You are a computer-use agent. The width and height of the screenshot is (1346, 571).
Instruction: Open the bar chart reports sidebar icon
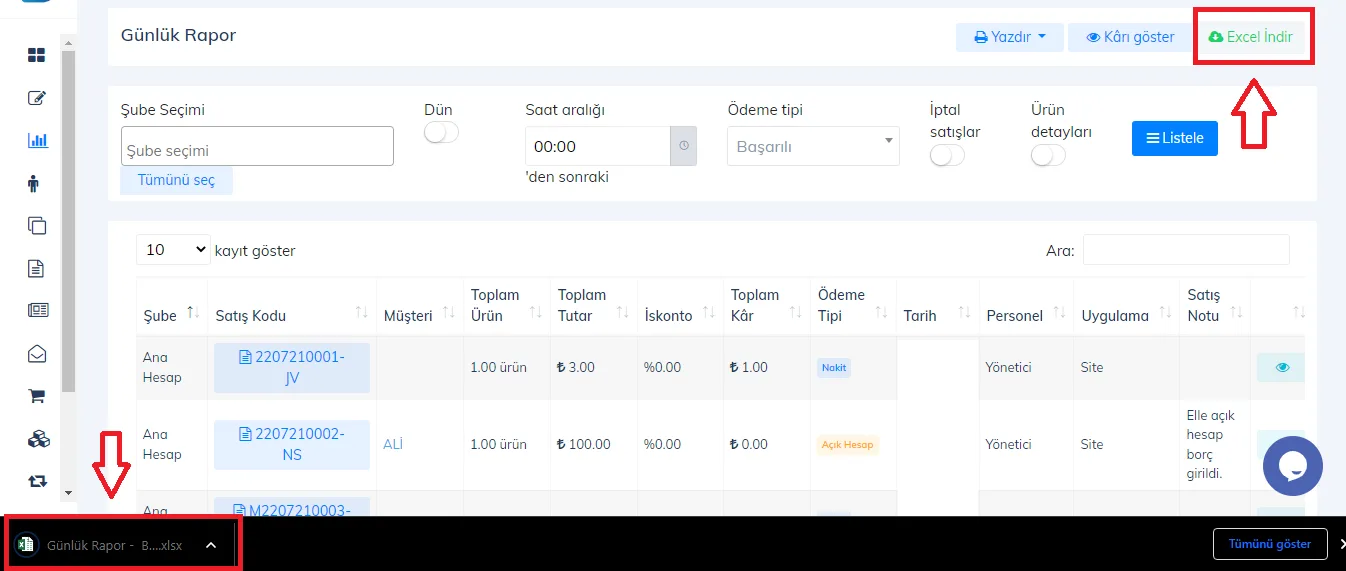coord(37,141)
